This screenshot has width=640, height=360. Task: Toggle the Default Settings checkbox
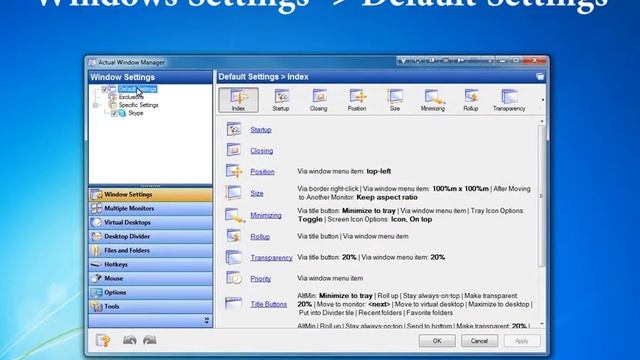click(x=104, y=89)
